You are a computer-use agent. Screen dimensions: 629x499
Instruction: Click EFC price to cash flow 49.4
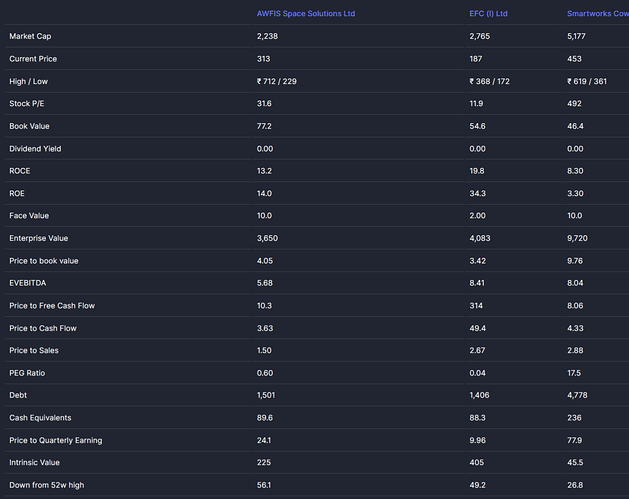click(x=477, y=328)
